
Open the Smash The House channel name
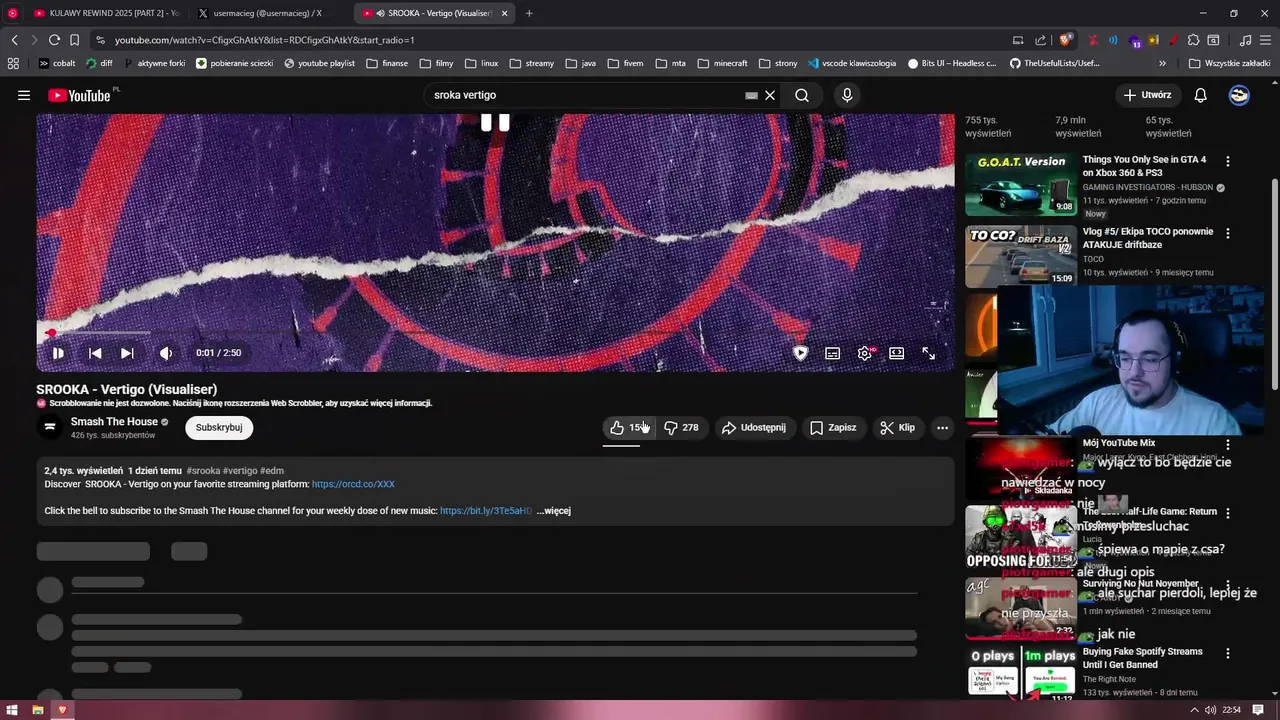tap(114, 422)
